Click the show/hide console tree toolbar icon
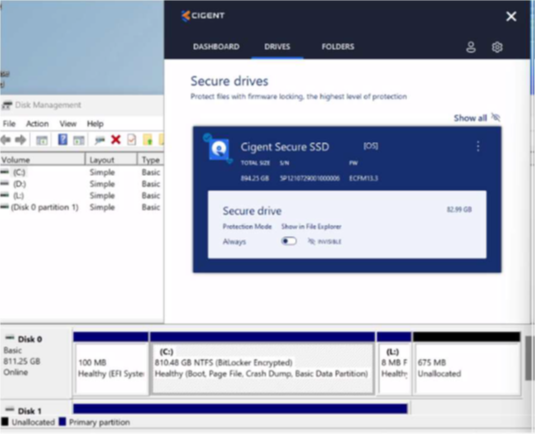535x434 pixels. [42, 140]
